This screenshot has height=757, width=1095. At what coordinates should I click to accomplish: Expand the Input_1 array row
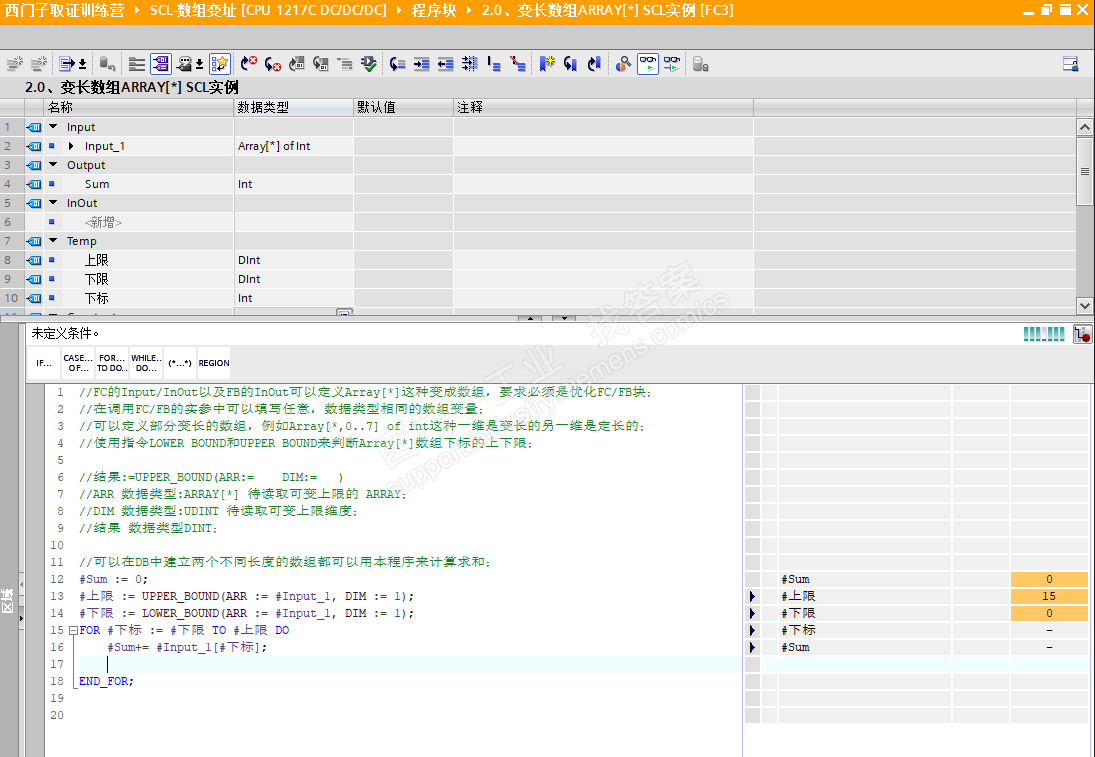tap(71, 146)
